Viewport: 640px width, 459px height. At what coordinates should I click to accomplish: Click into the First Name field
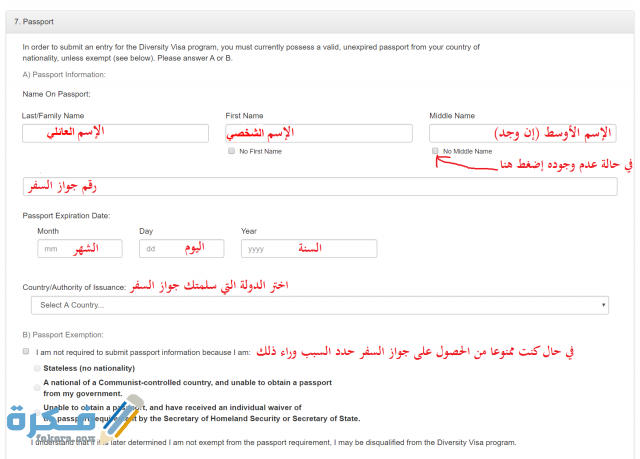pos(319,133)
